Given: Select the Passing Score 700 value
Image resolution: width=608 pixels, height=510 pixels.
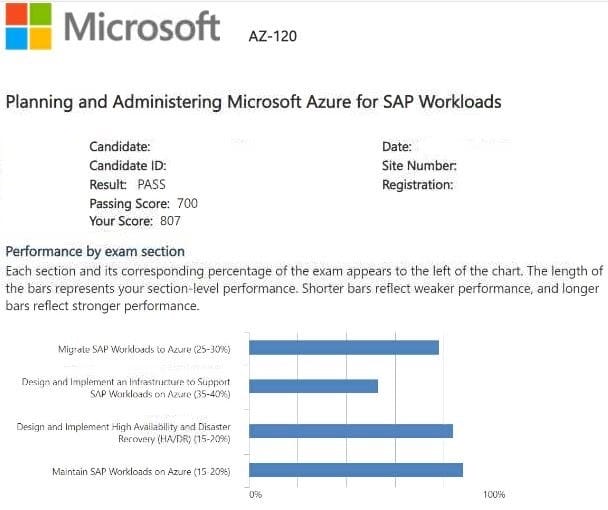Looking at the screenshot, I should 187,203.
